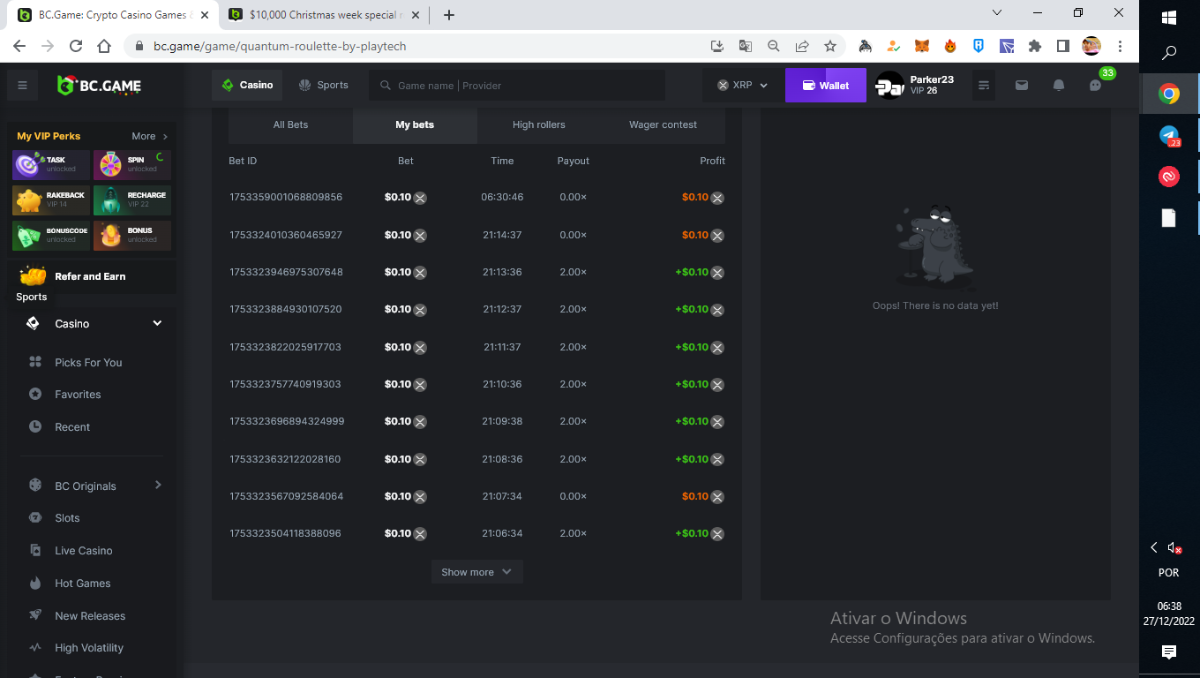
Task: Toggle the hamburger sidebar menu
Action: [x=22, y=86]
